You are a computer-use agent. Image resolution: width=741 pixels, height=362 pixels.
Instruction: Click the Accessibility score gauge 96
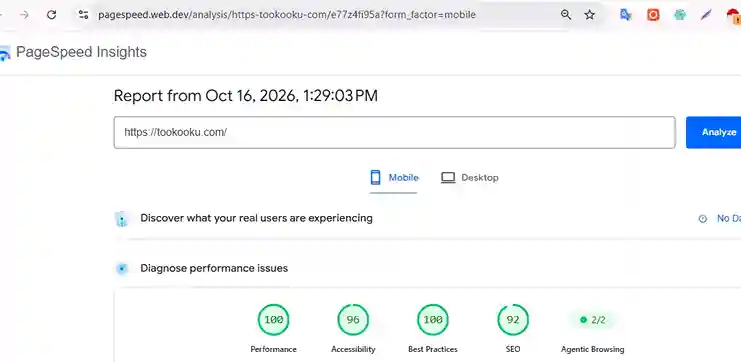[x=353, y=320]
